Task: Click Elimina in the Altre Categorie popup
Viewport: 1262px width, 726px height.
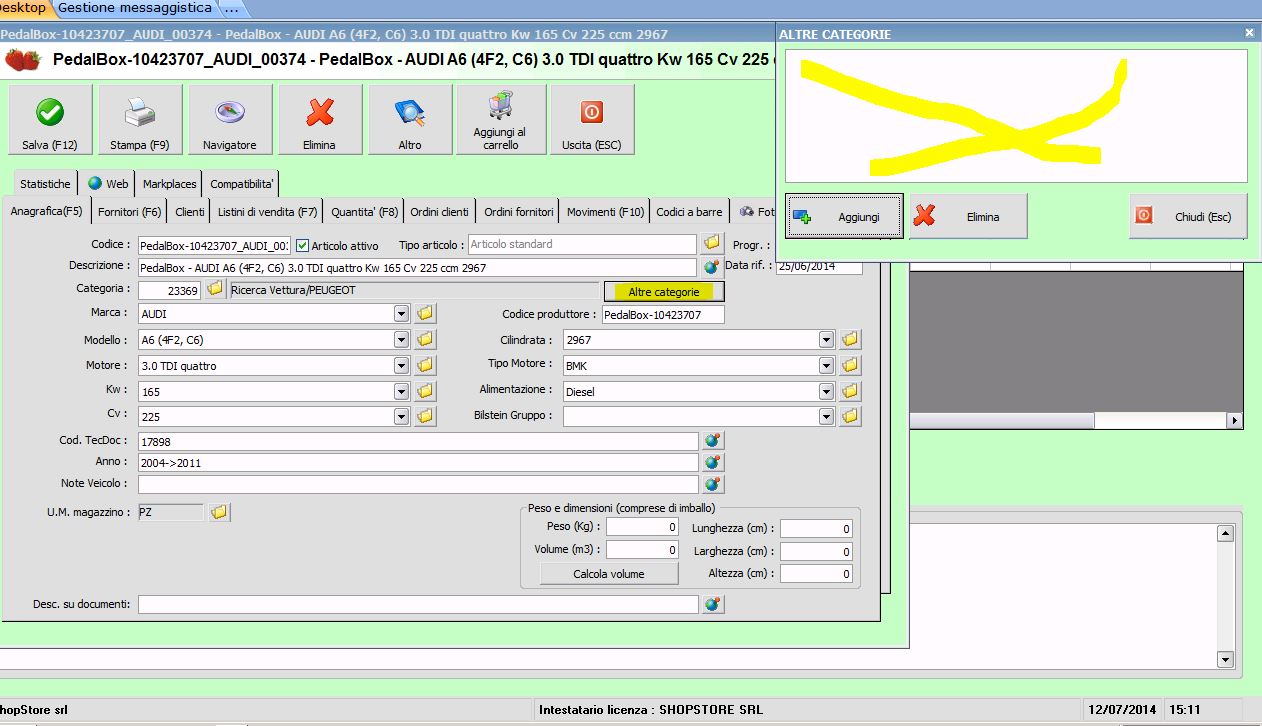Action: (x=968, y=216)
